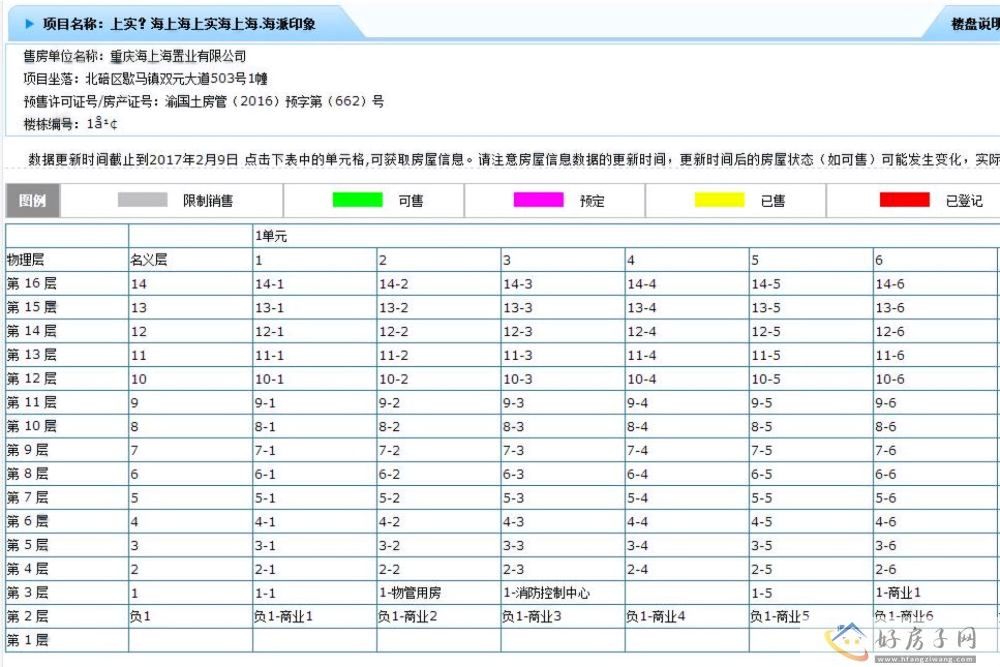This screenshot has width=1000, height=667.
Task: Click room cell 7-2
Action: click(439, 450)
